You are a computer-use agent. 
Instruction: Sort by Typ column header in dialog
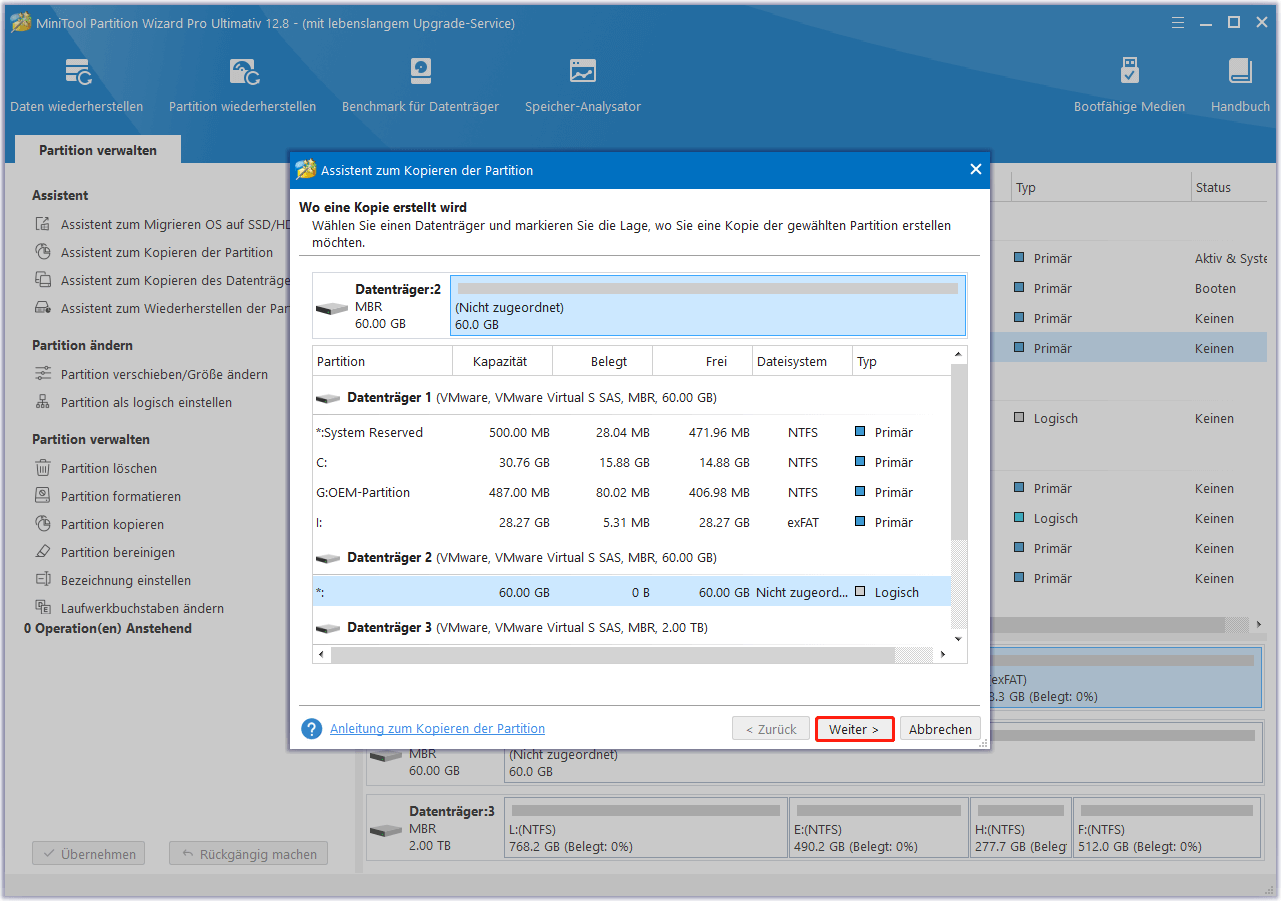tap(901, 362)
